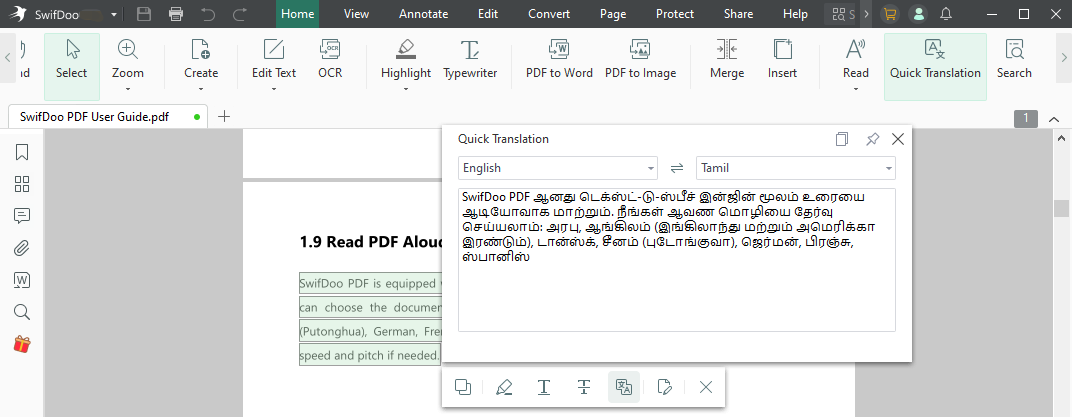Close the Quick Translation panel
Image resolution: width=1072 pixels, height=417 pixels.
click(x=898, y=139)
